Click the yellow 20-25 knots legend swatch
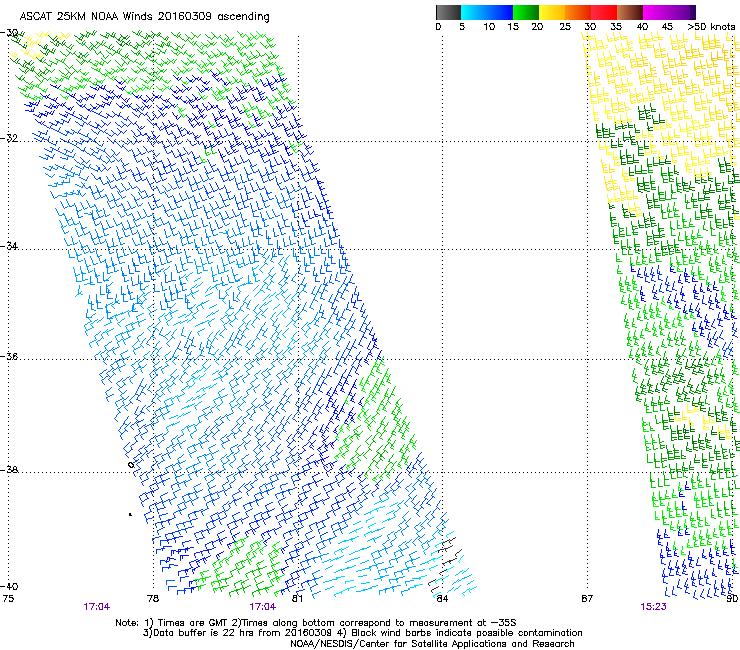This screenshot has width=740, height=650. (552, 12)
